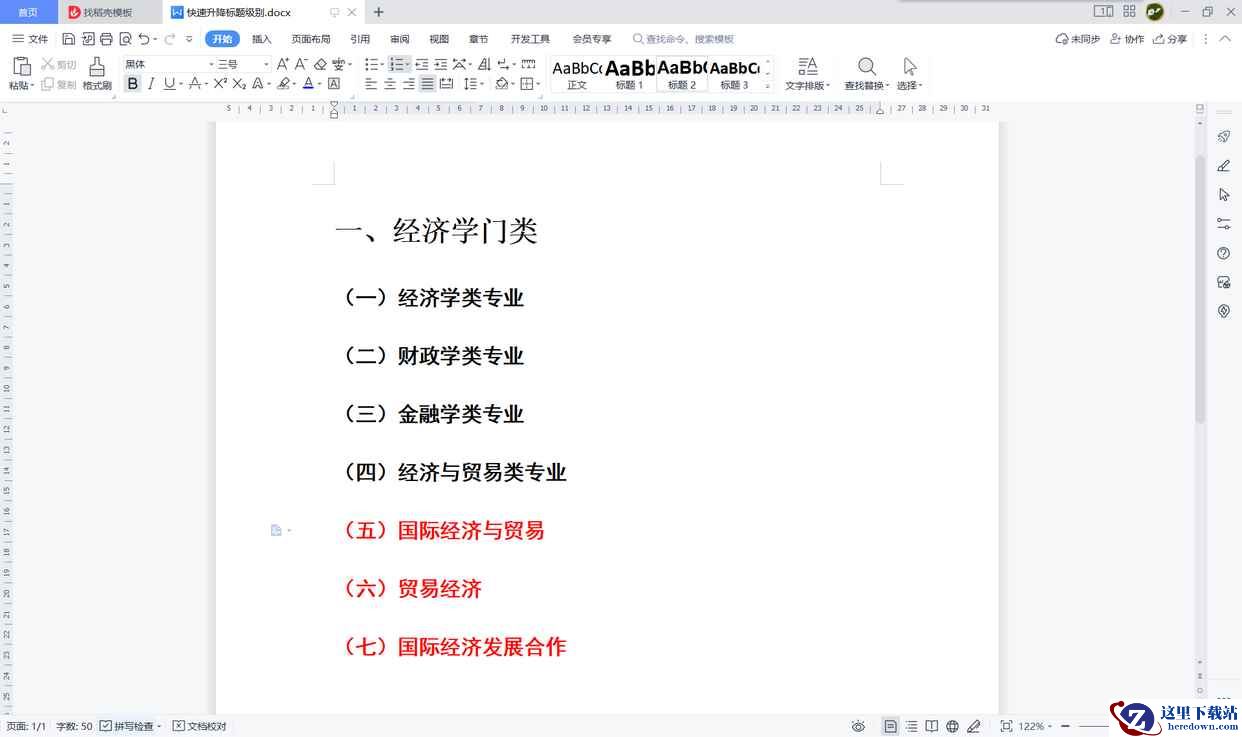
Task: Apply the 标题 1 heading style
Action: point(629,74)
